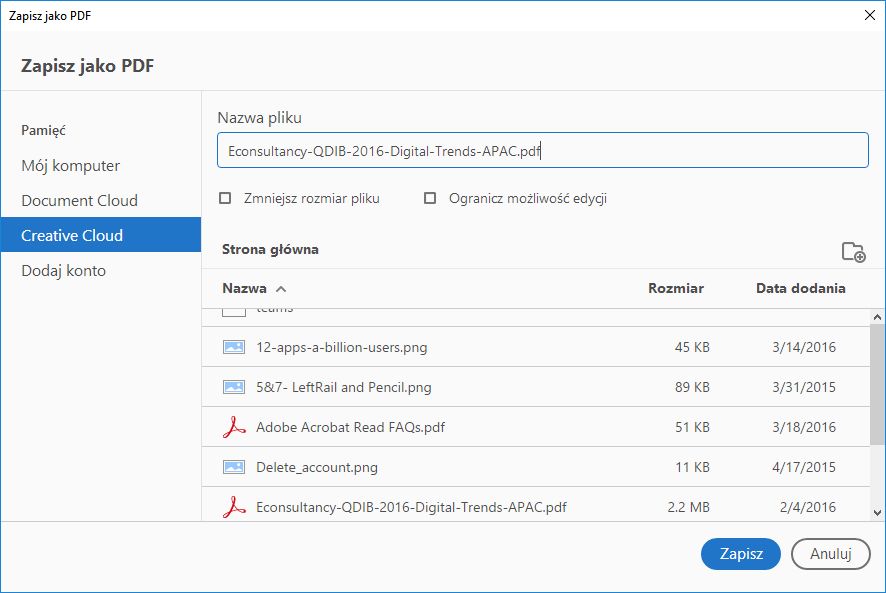Image resolution: width=886 pixels, height=593 pixels.
Task: Click the partially hidden folder icon at list top
Action: click(x=233, y=310)
